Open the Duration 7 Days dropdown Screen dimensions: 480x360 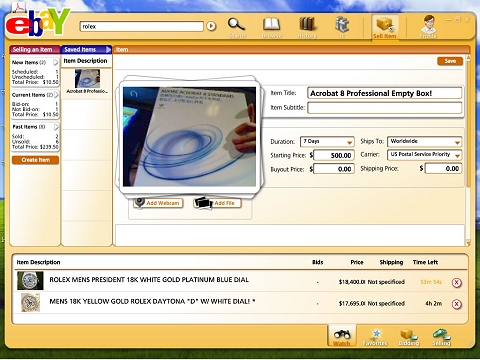327,142
